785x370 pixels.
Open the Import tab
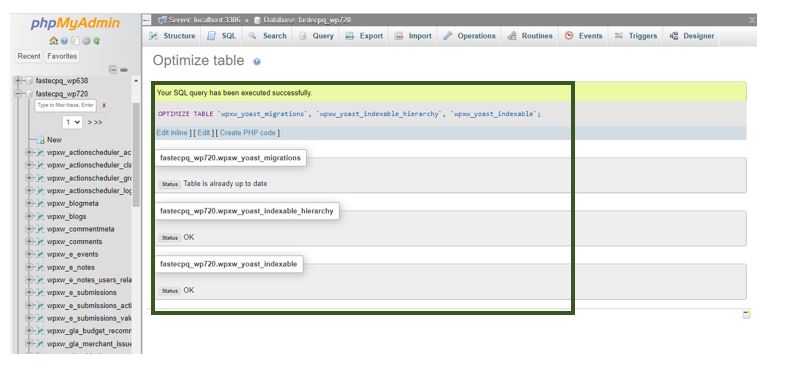click(x=413, y=36)
